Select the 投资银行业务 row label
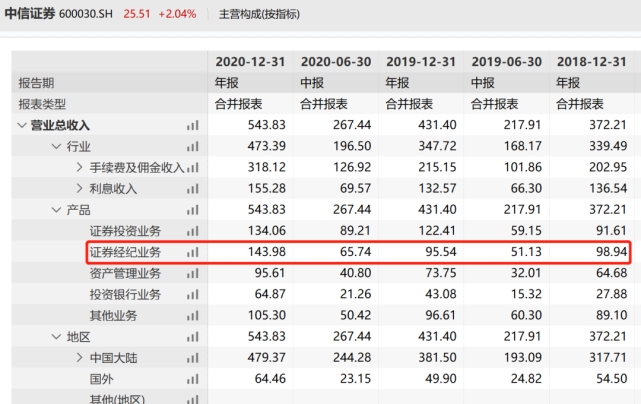Viewport: 641px width, 404px height. pos(126,294)
